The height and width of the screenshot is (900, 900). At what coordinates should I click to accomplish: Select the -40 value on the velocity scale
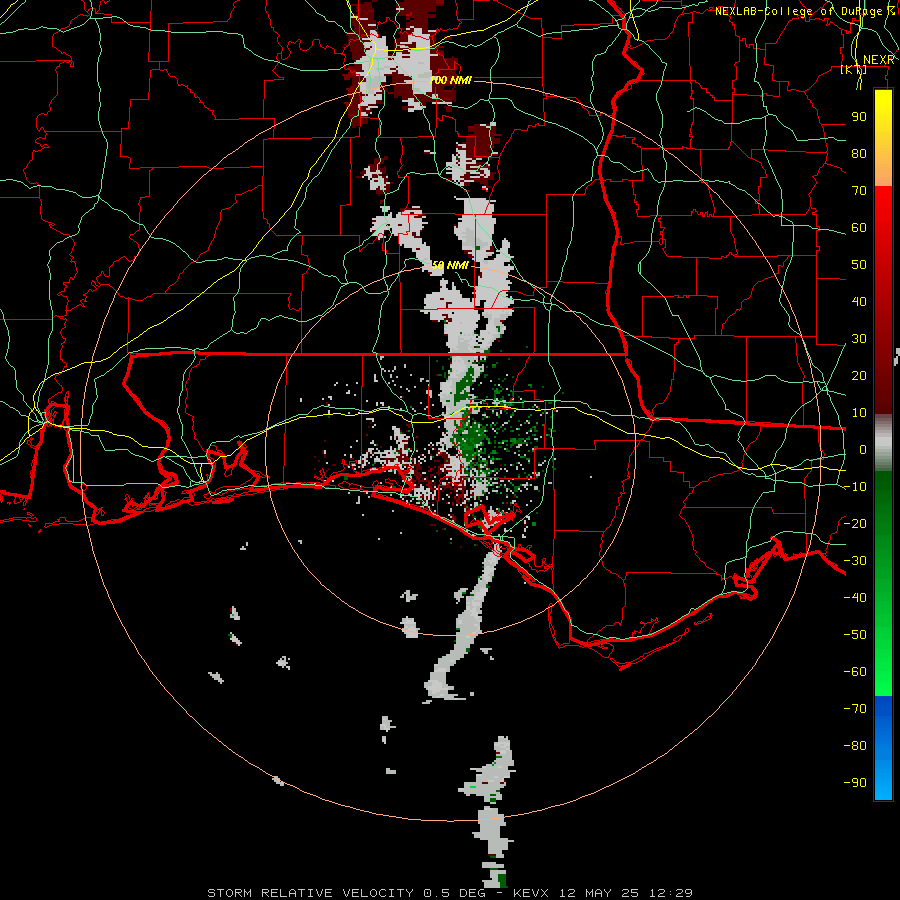coord(855,598)
